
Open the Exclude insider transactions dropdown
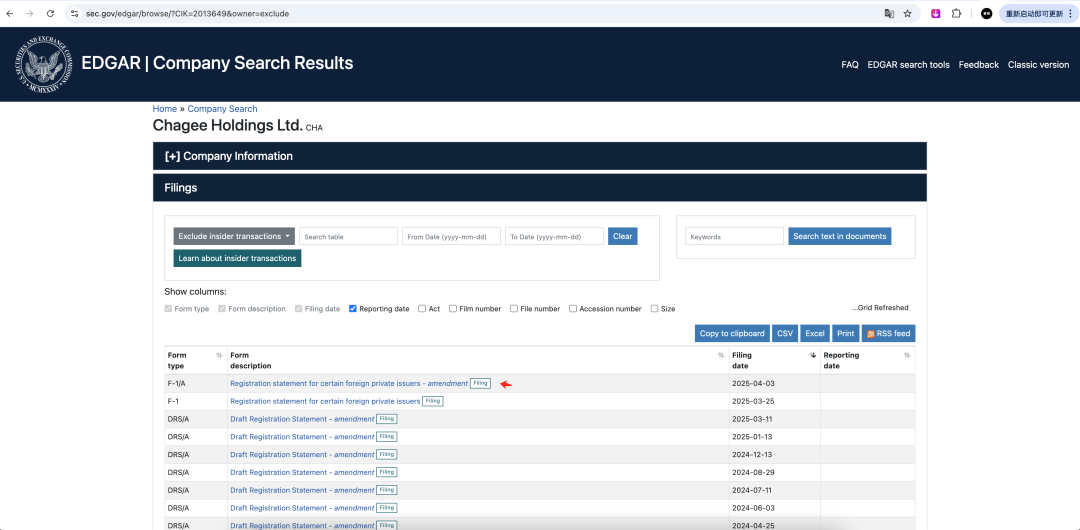(234, 236)
